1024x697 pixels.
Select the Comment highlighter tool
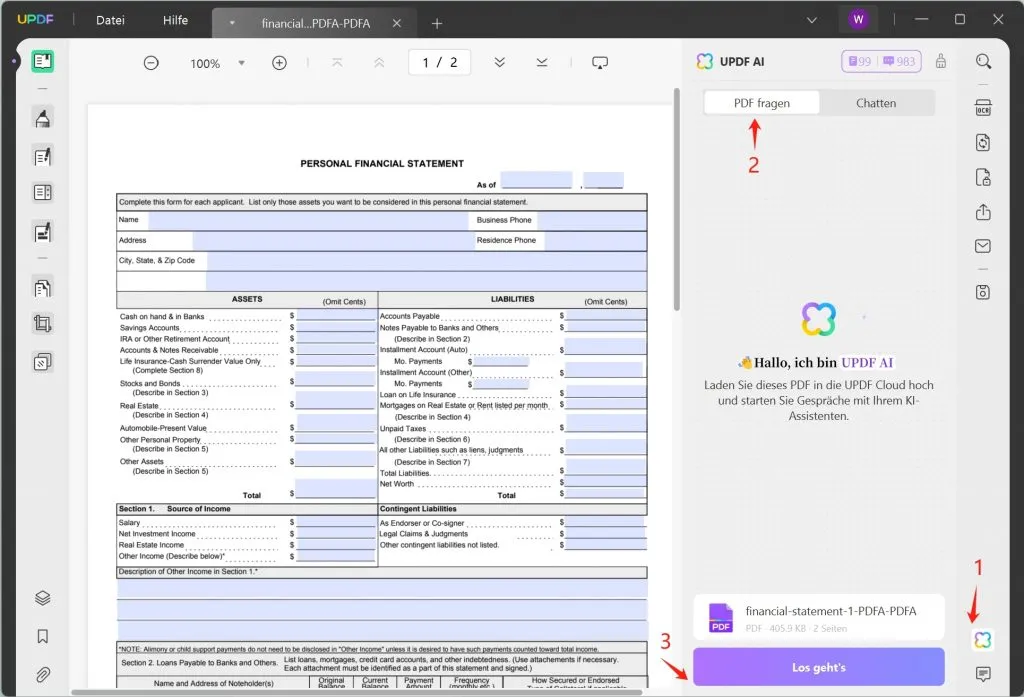point(42,118)
